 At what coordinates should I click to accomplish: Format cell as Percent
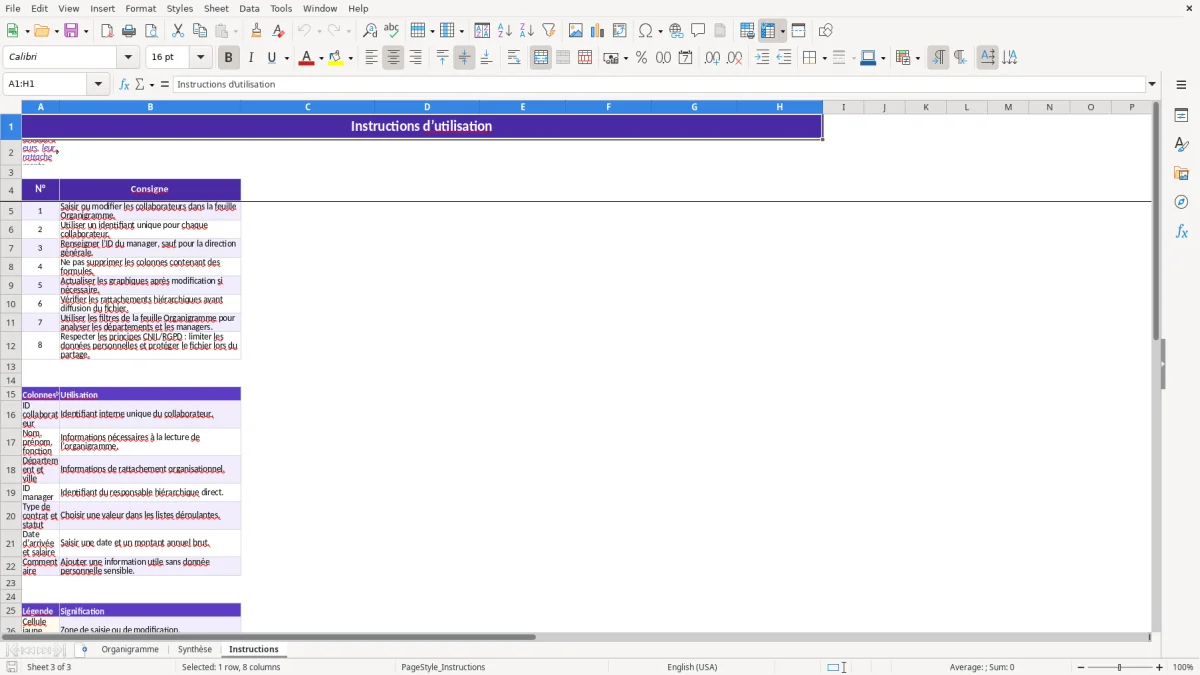pyautogui.click(x=641, y=58)
